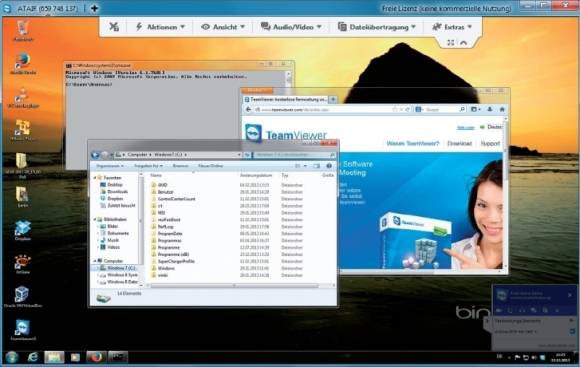Viewport: 580px width, 367px height.
Task: Select the Benutzer folder in Explorer
Action: coord(165,192)
